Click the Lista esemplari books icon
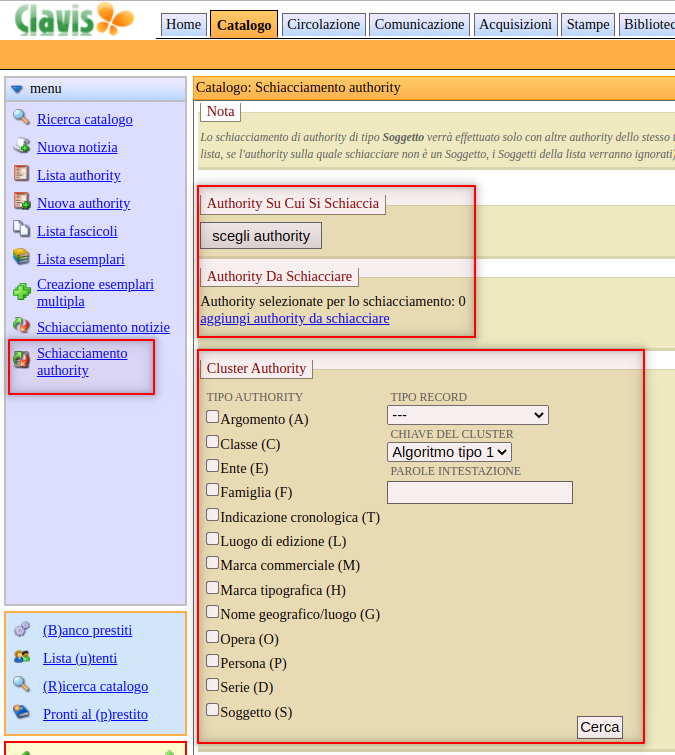 pyautogui.click(x=21, y=258)
